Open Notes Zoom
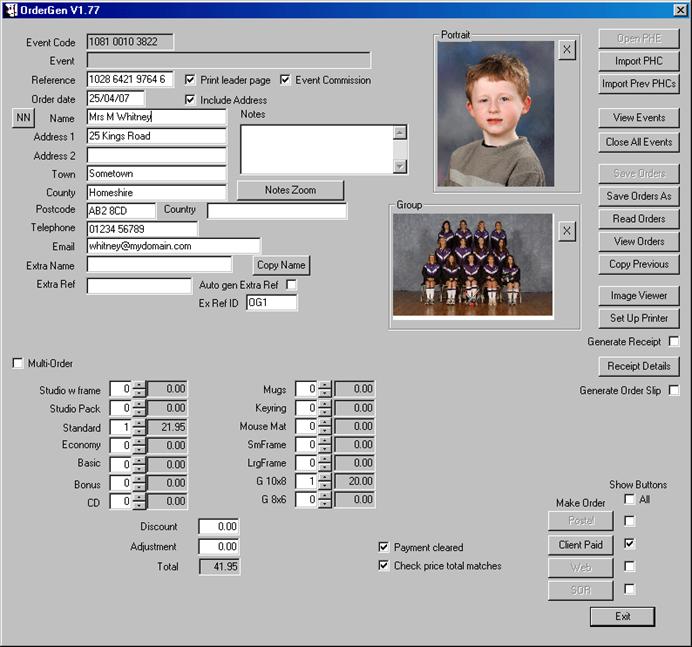The height and width of the screenshot is (647, 692). pos(290,190)
